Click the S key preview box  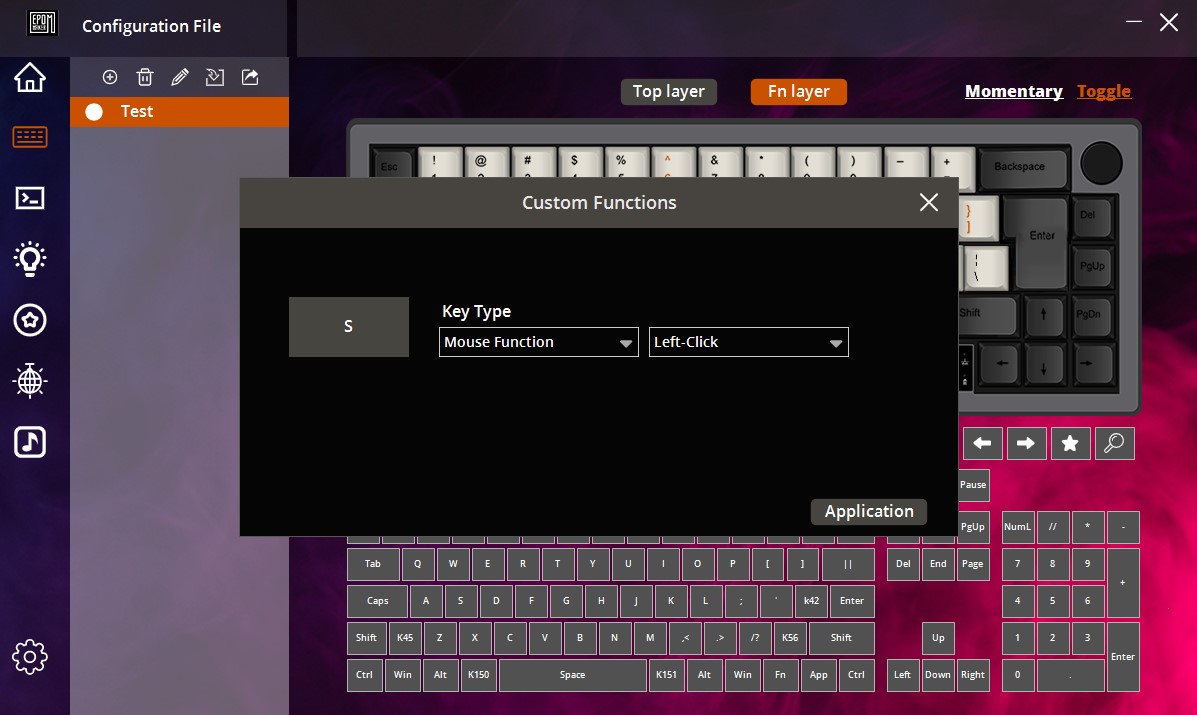pos(348,326)
